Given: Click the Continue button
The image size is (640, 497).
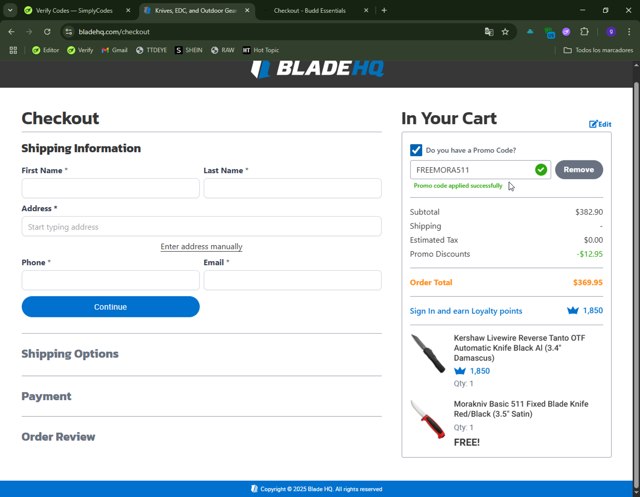Looking at the screenshot, I should click(110, 307).
